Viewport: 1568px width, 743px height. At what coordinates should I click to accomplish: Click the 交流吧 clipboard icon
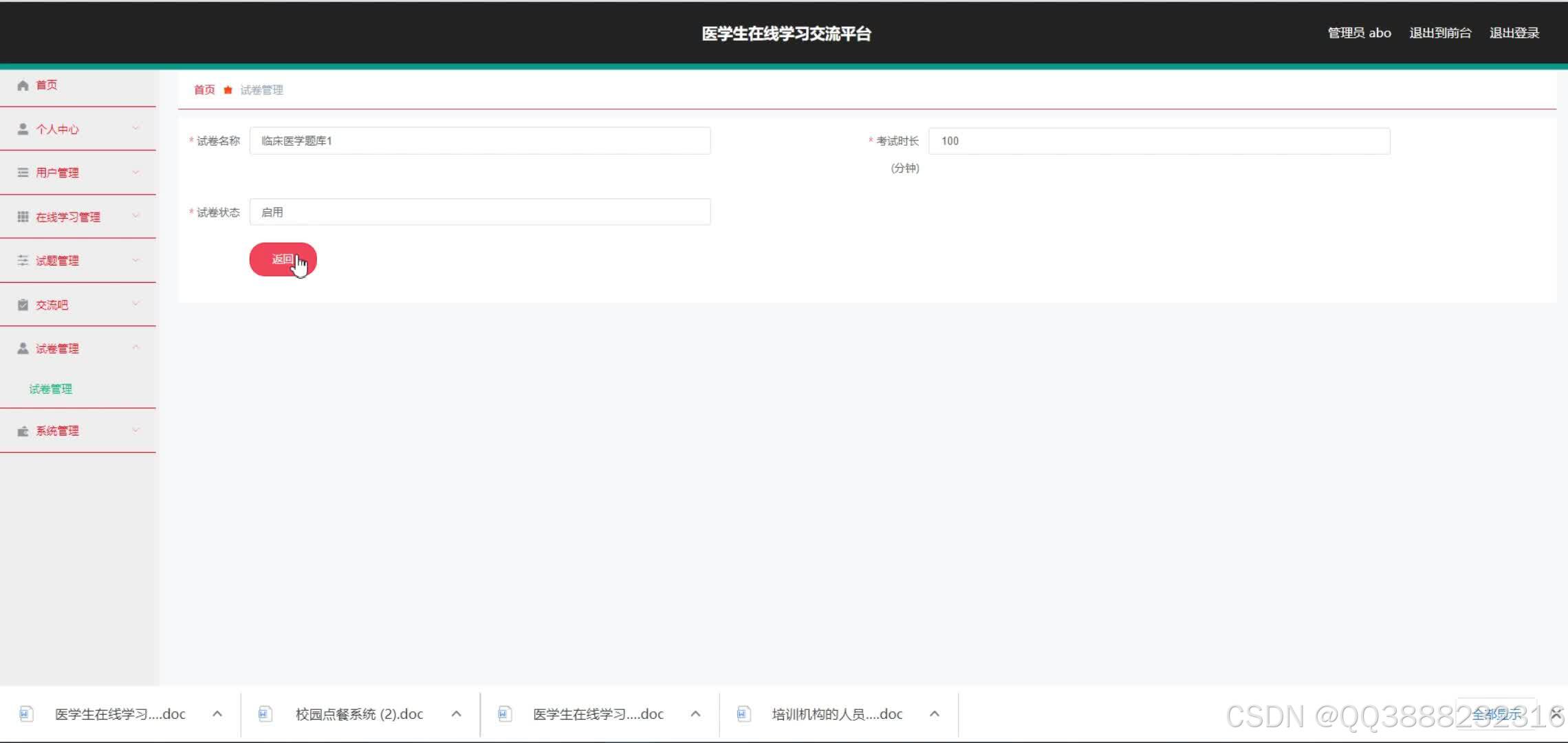[x=23, y=304]
